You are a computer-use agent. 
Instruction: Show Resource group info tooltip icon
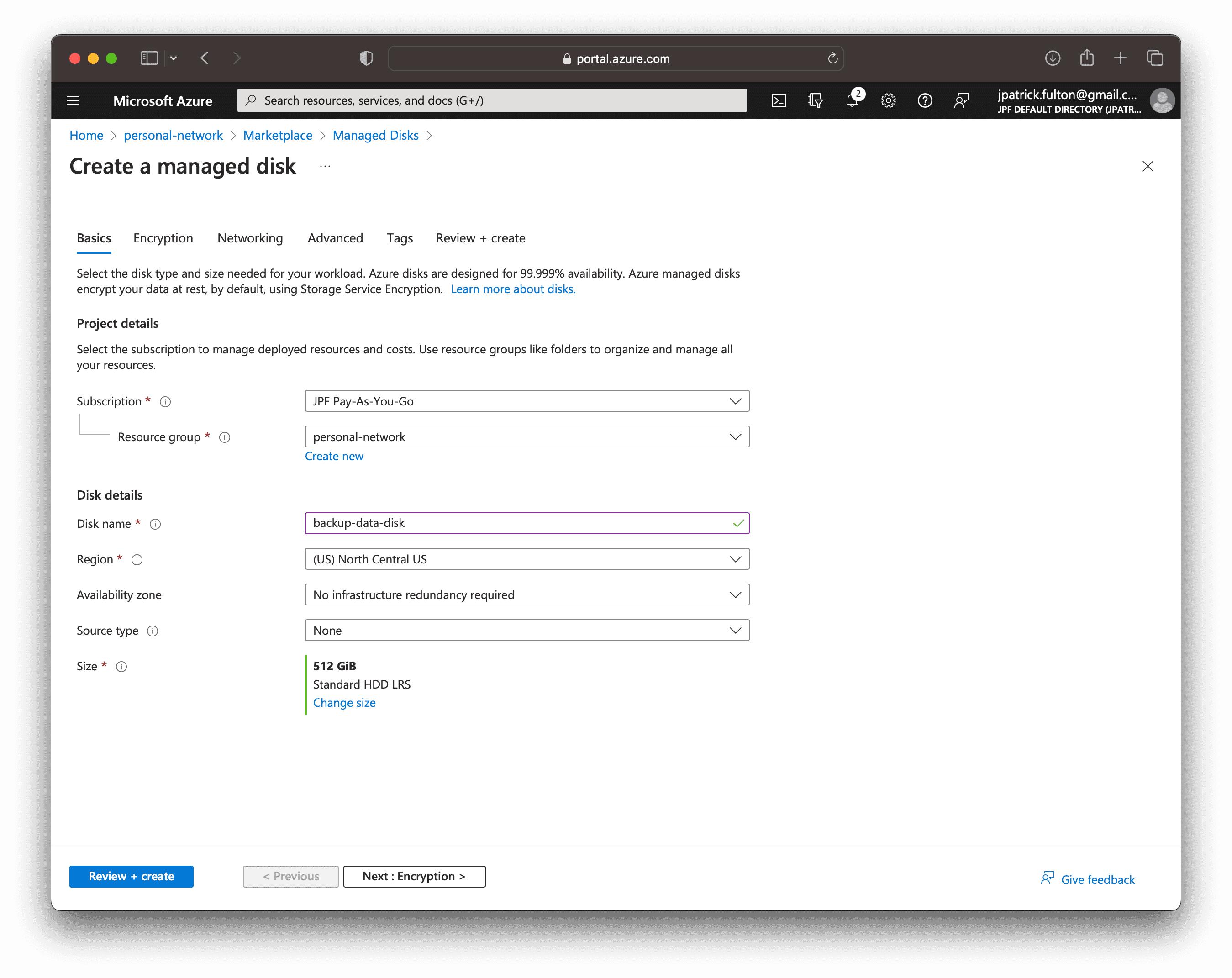tap(225, 437)
